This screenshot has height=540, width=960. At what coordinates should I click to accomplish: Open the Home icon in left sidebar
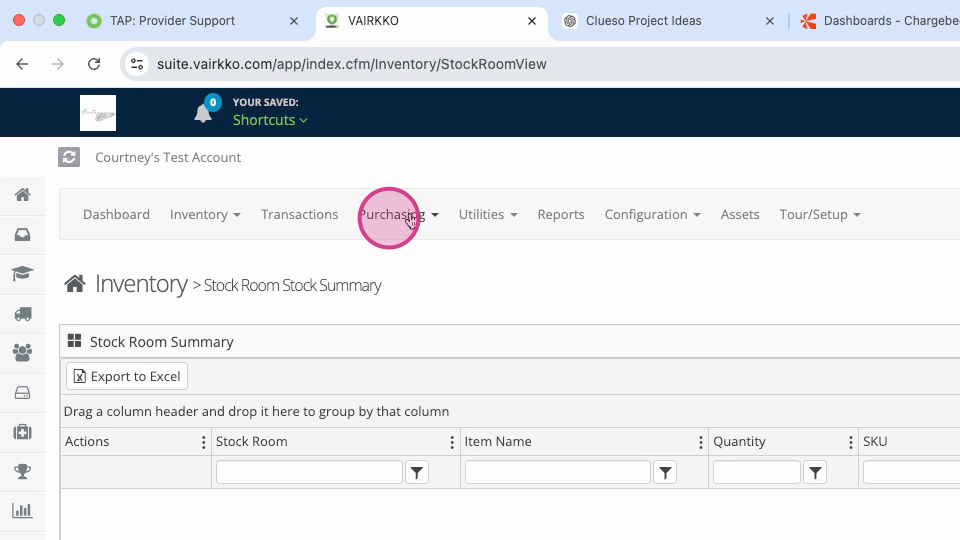[x=23, y=195]
